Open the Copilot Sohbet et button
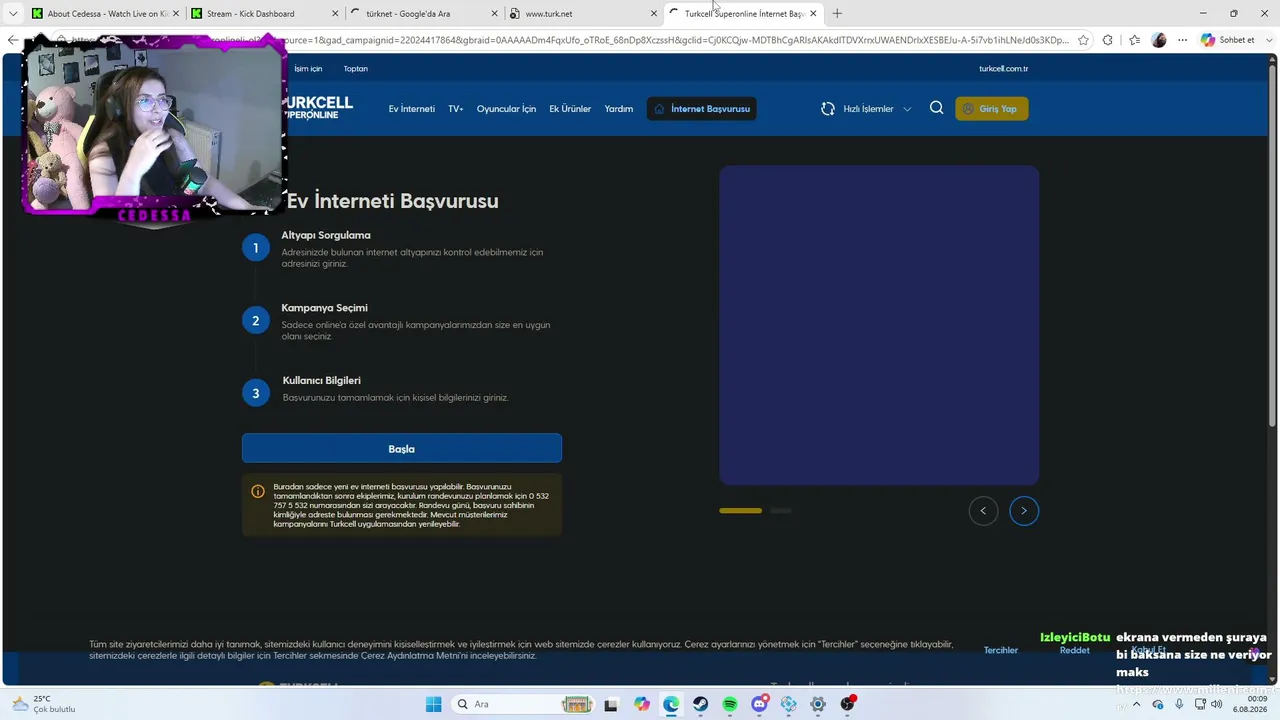 coord(1228,40)
